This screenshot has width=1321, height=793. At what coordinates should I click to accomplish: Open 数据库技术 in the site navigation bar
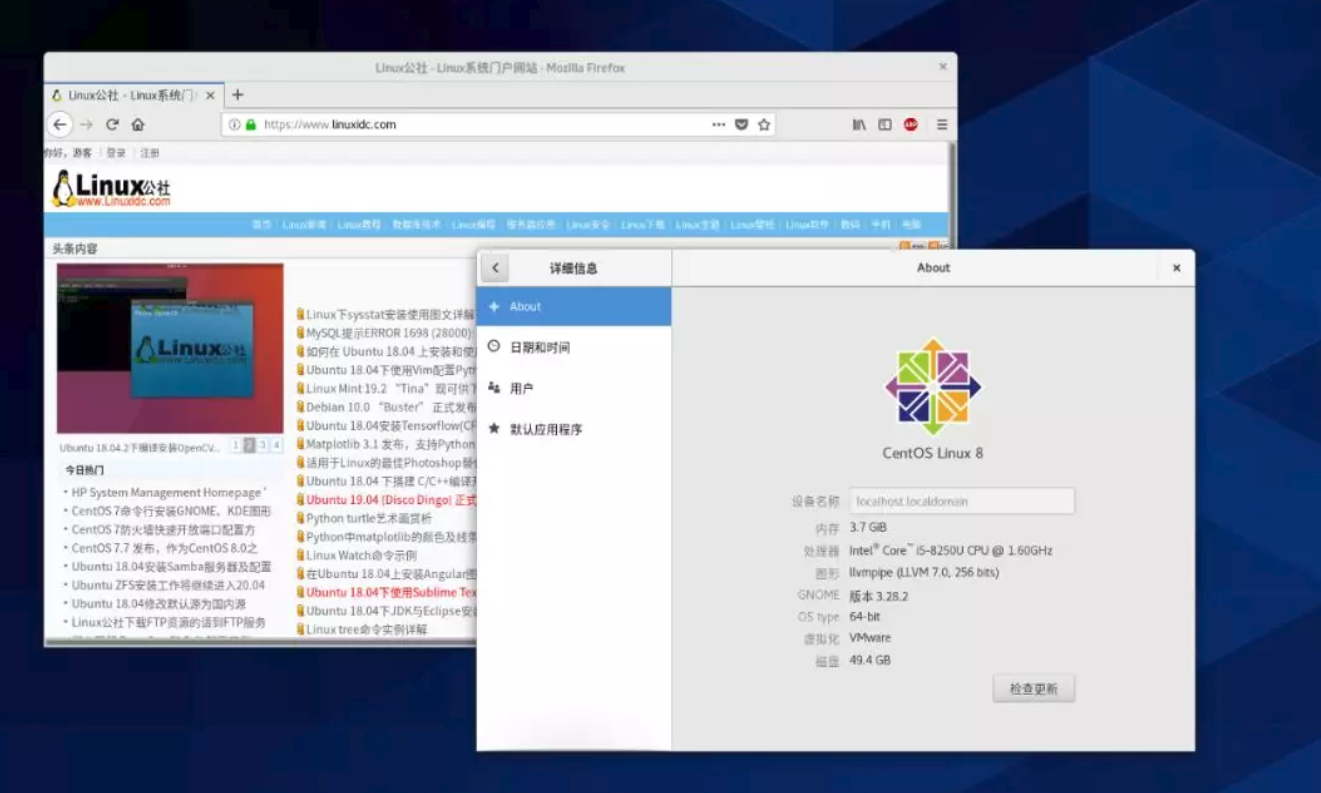click(417, 225)
